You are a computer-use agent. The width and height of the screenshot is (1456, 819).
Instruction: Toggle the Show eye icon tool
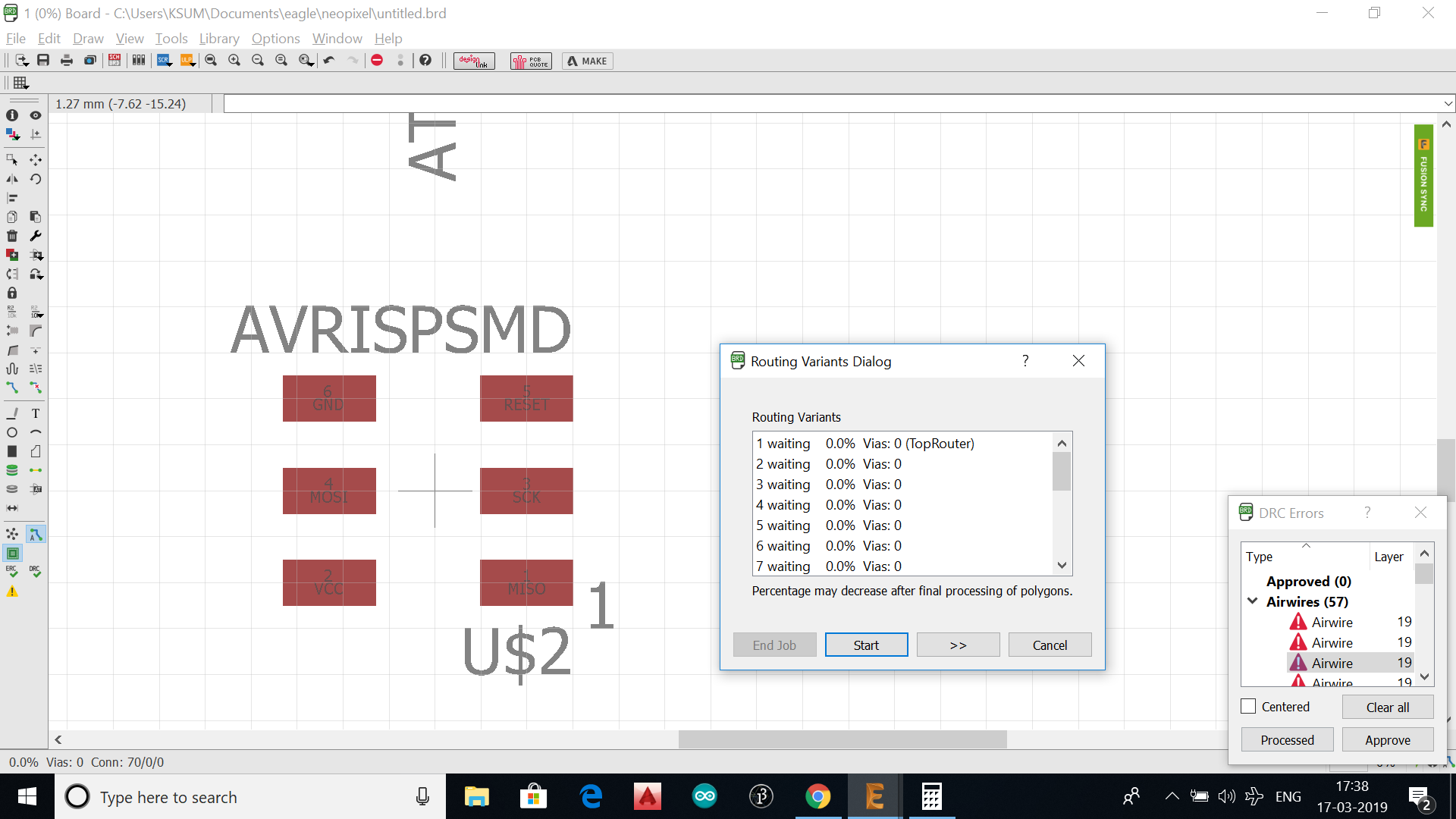36,115
